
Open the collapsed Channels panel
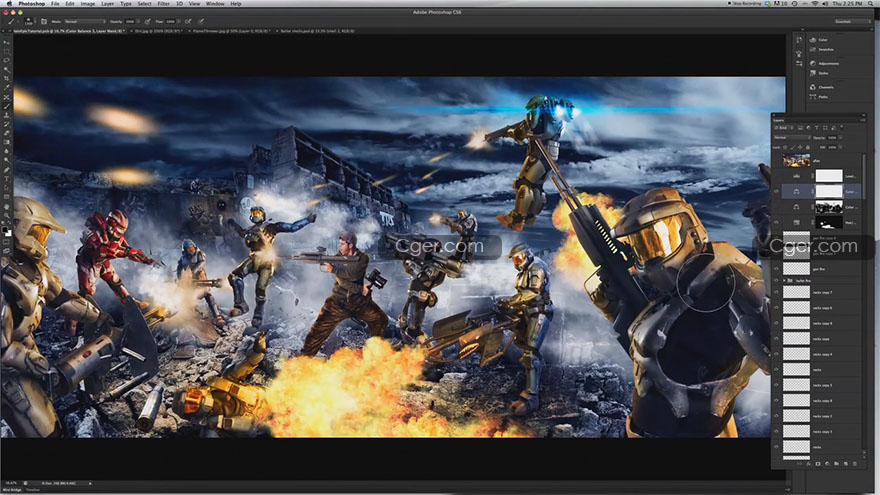click(822, 87)
